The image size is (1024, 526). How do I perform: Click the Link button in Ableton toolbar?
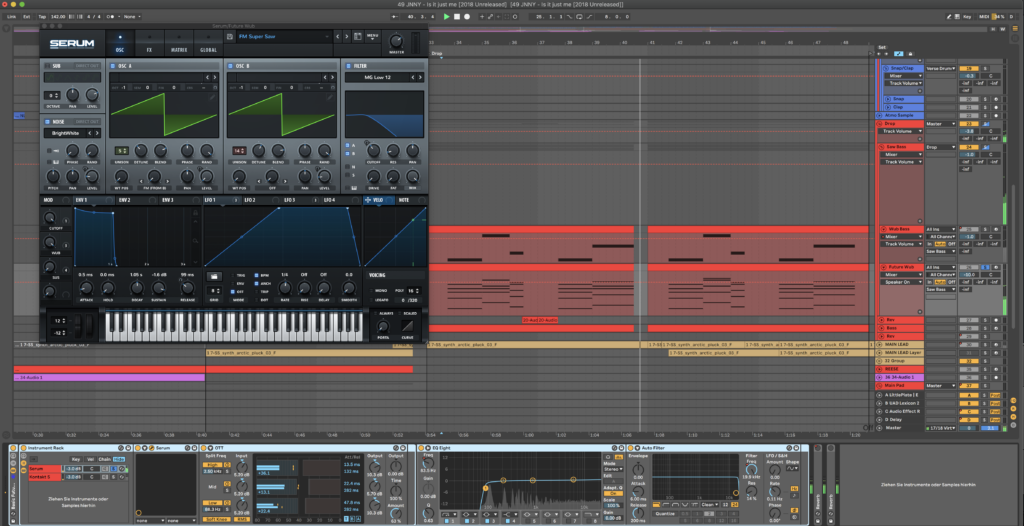pyautogui.click(x=12, y=16)
